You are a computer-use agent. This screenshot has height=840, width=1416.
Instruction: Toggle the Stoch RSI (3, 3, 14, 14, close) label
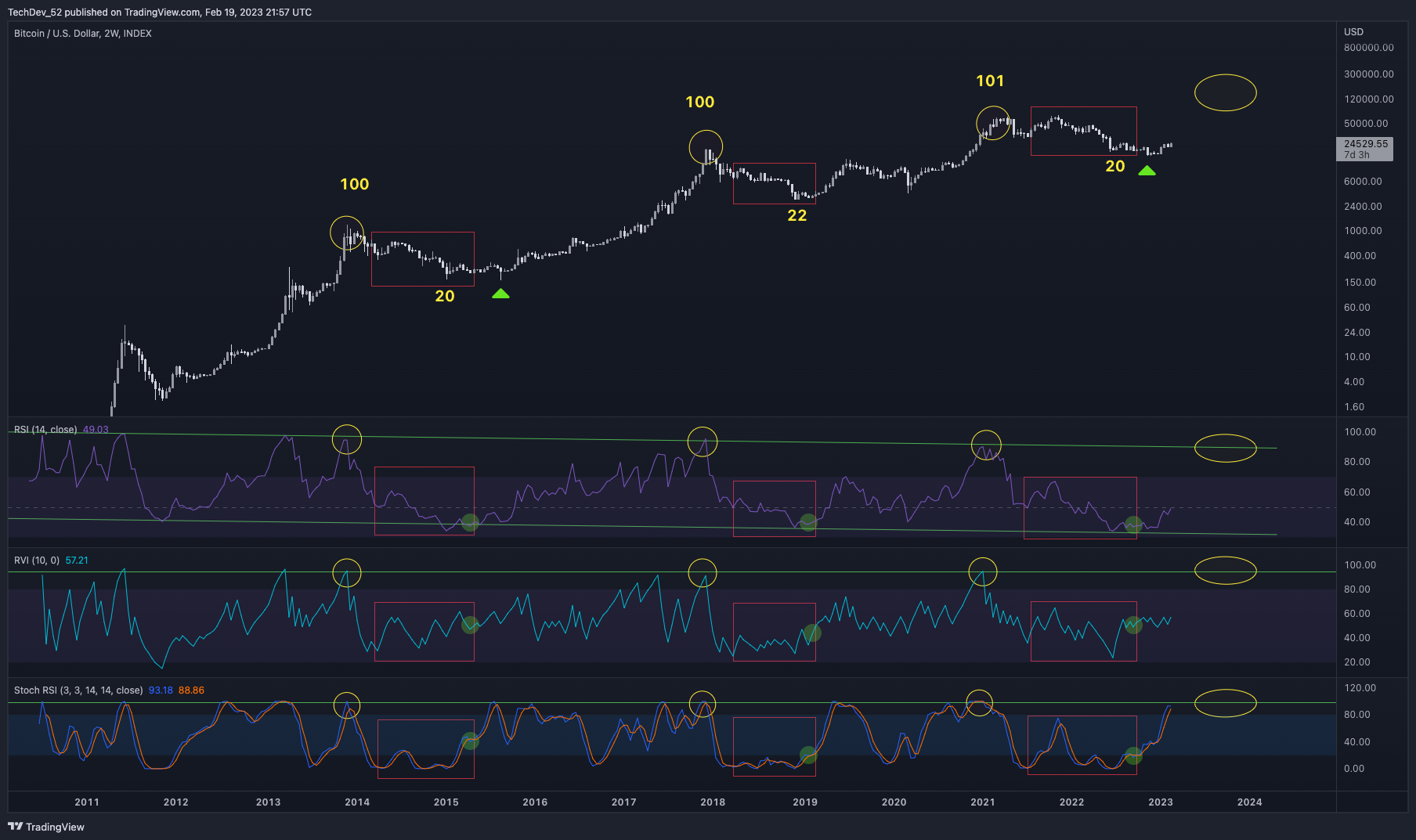pos(77,690)
